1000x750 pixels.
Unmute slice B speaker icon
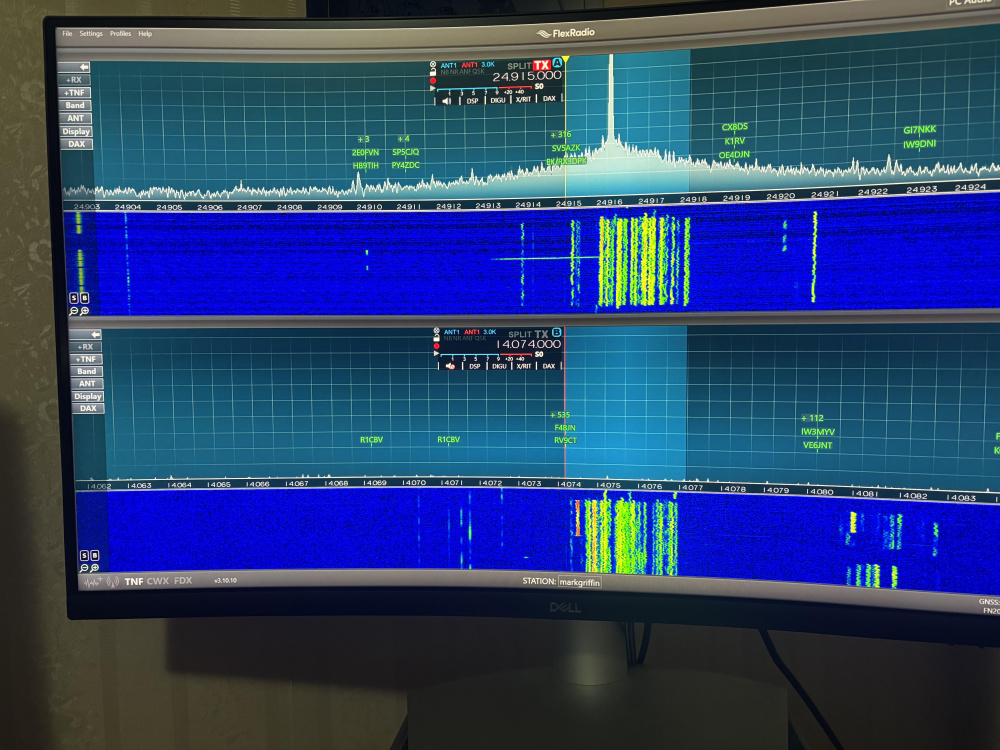[450, 366]
